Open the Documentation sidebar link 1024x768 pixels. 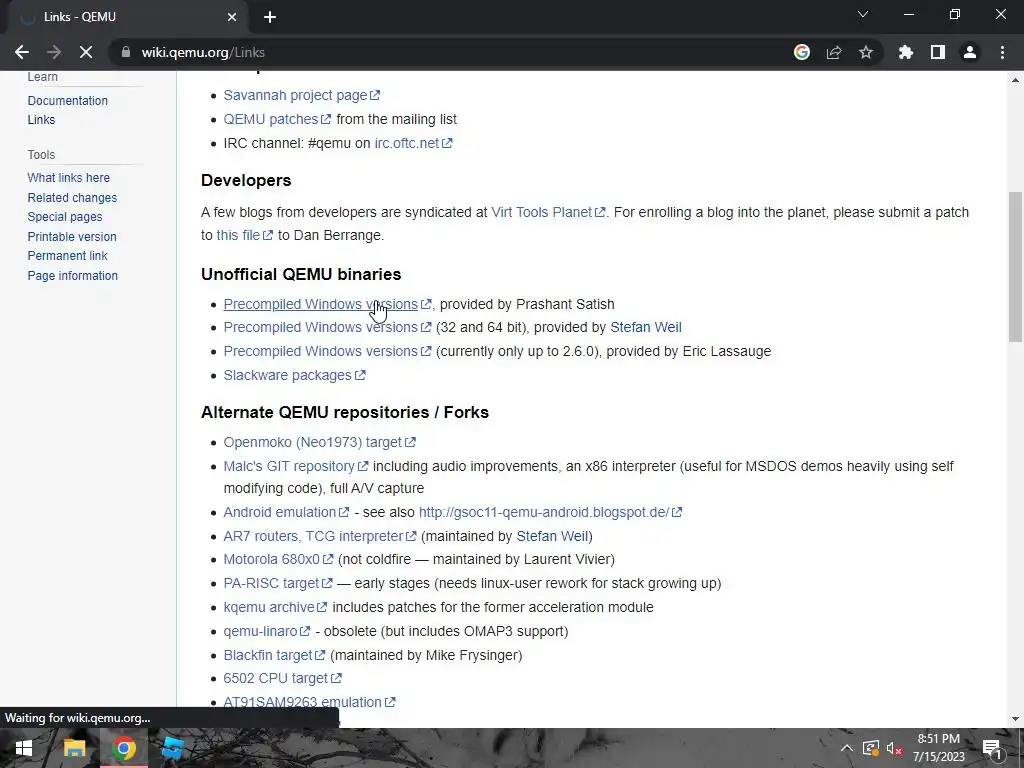tap(67, 101)
